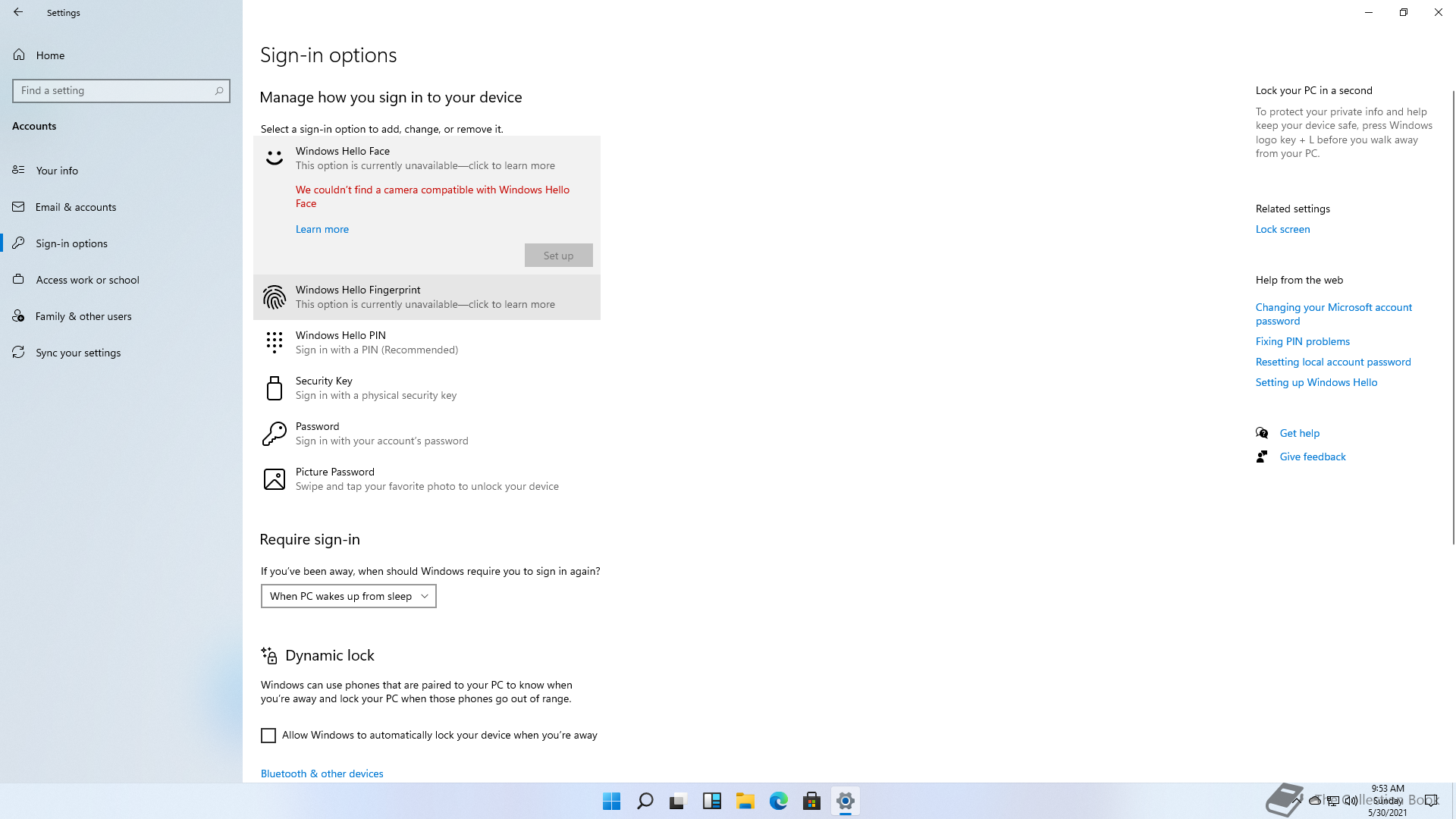Open taskbar Search

pos(645,801)
